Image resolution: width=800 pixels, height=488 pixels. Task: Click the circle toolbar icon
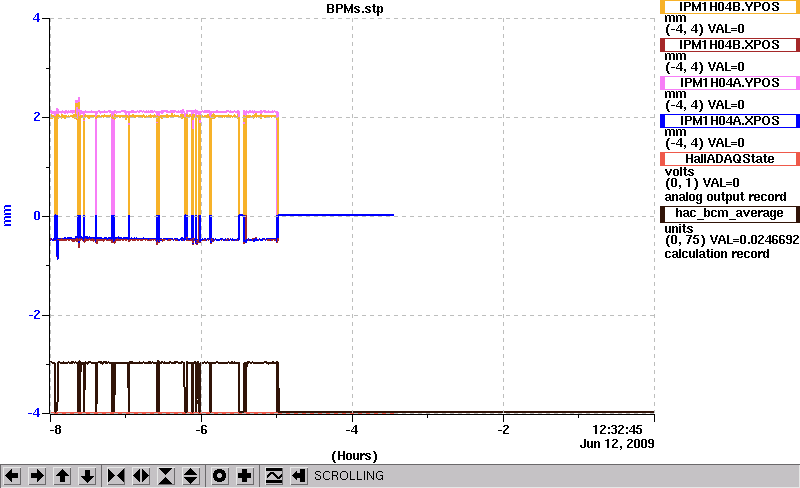[x=219, y=476]
